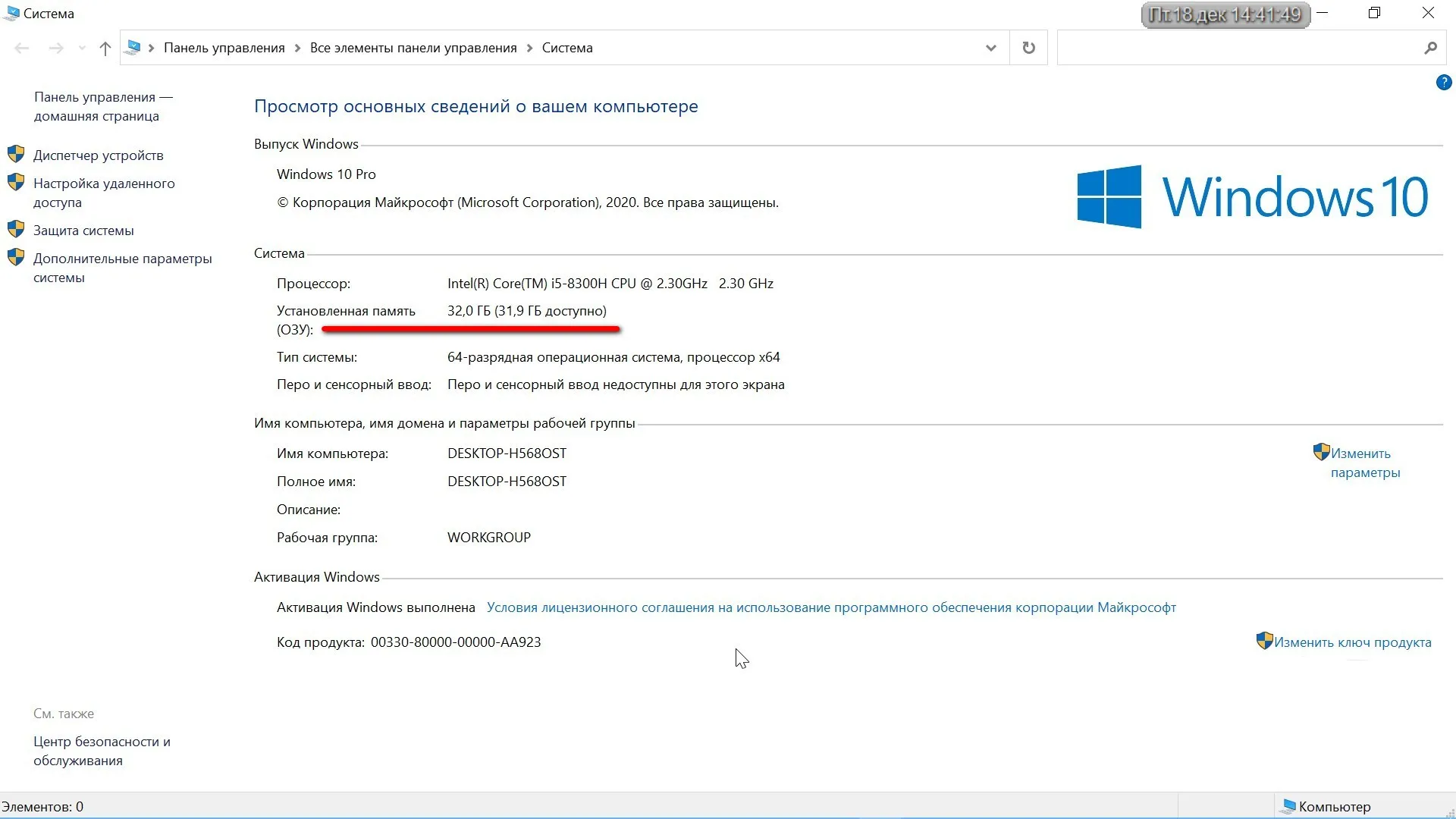
Task: Refresh the System page
Action: 1028,48
